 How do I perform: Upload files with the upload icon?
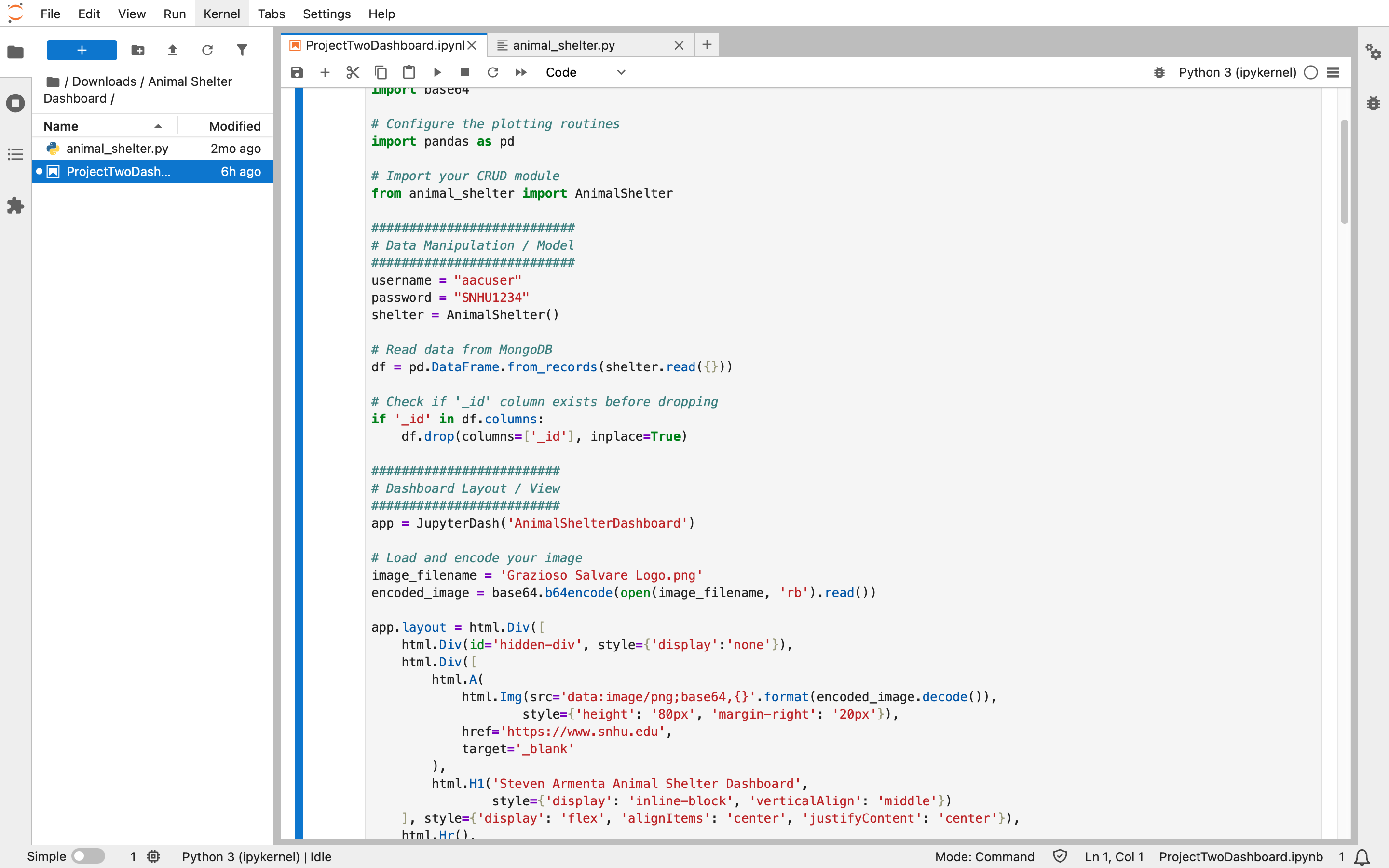coord(172,51)
